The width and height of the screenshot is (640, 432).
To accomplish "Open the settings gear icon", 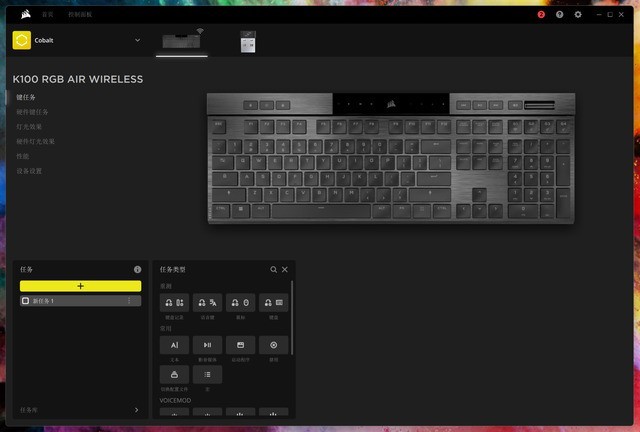I will pos(578,14).
